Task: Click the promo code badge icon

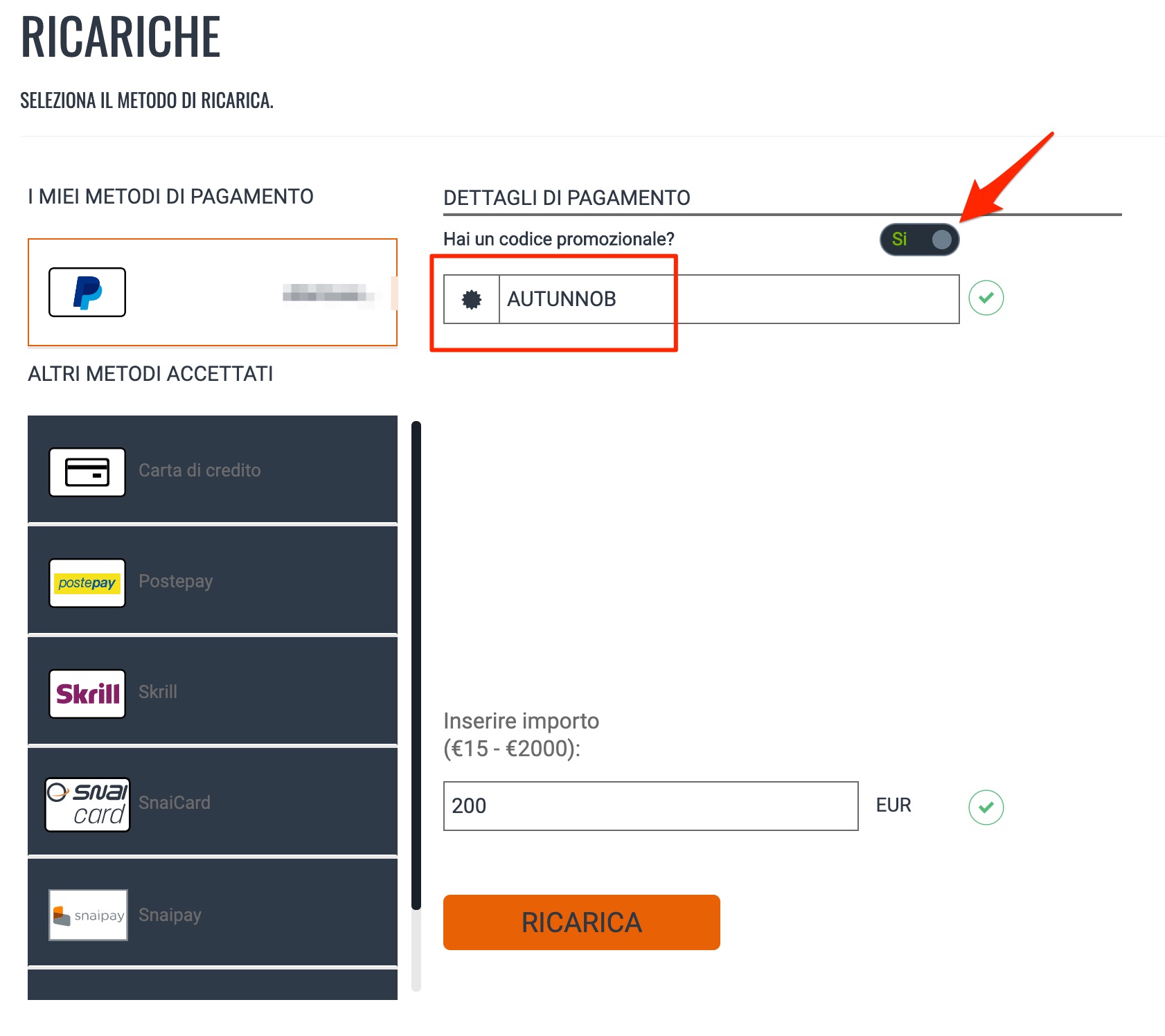Action: tap(472, 299)
